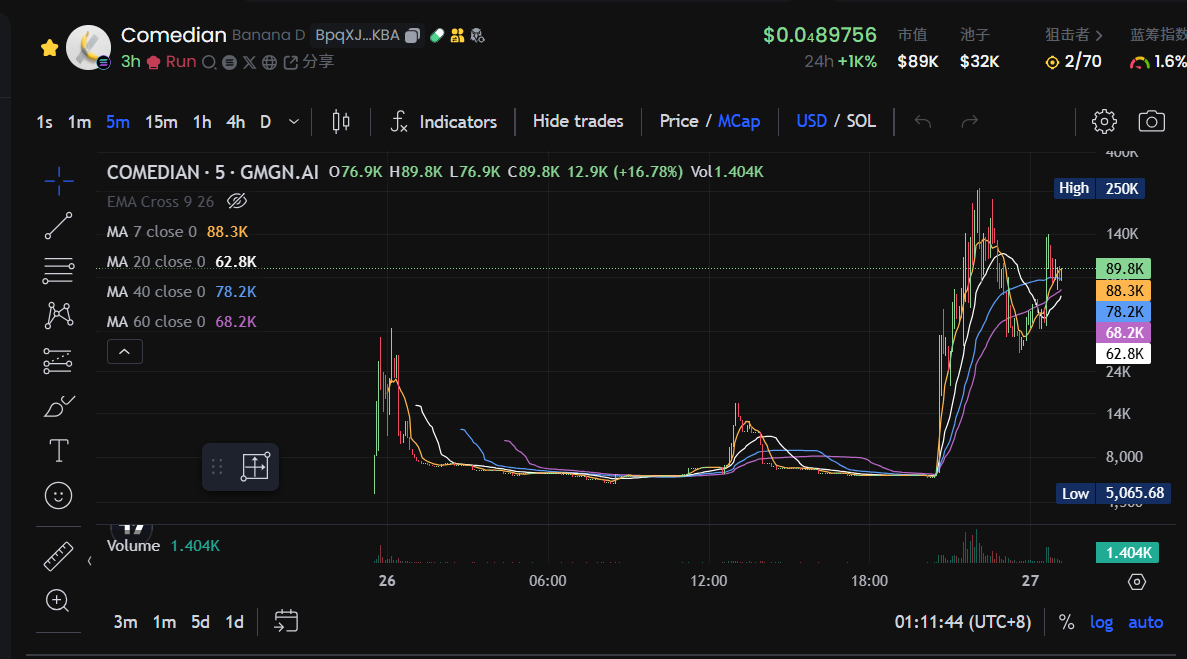
Task: Open the emoji icons tool
Action: point(59,495)
